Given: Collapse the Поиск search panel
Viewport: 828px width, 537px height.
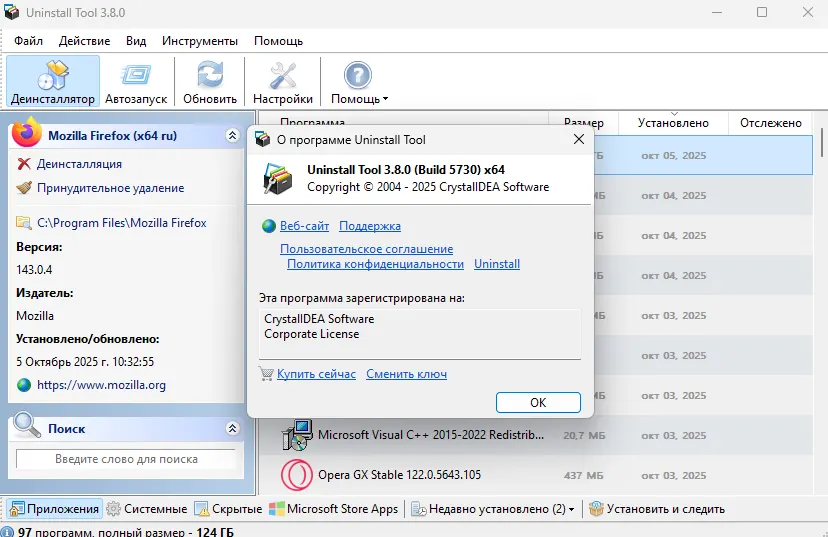Looking at the screenshot, I should click(233, 428).
